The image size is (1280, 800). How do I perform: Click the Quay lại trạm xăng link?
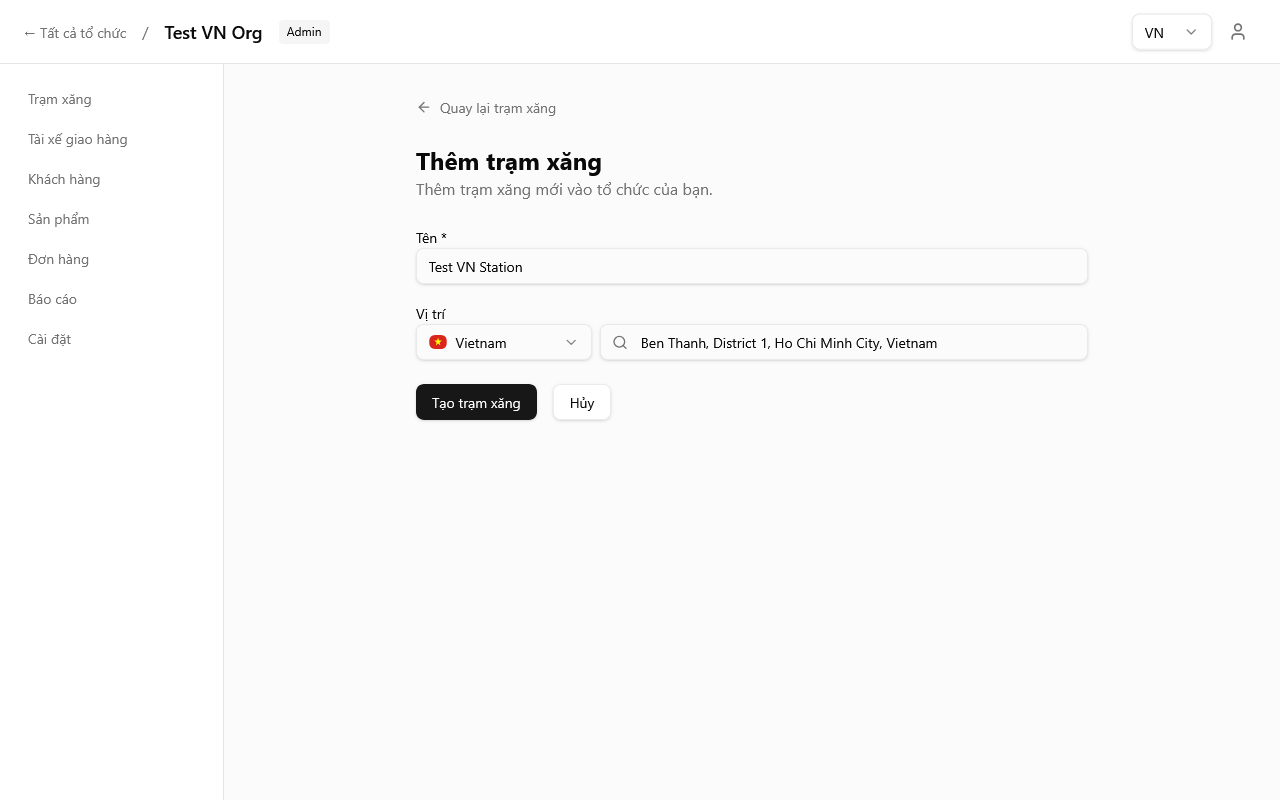tap(497, 108)
